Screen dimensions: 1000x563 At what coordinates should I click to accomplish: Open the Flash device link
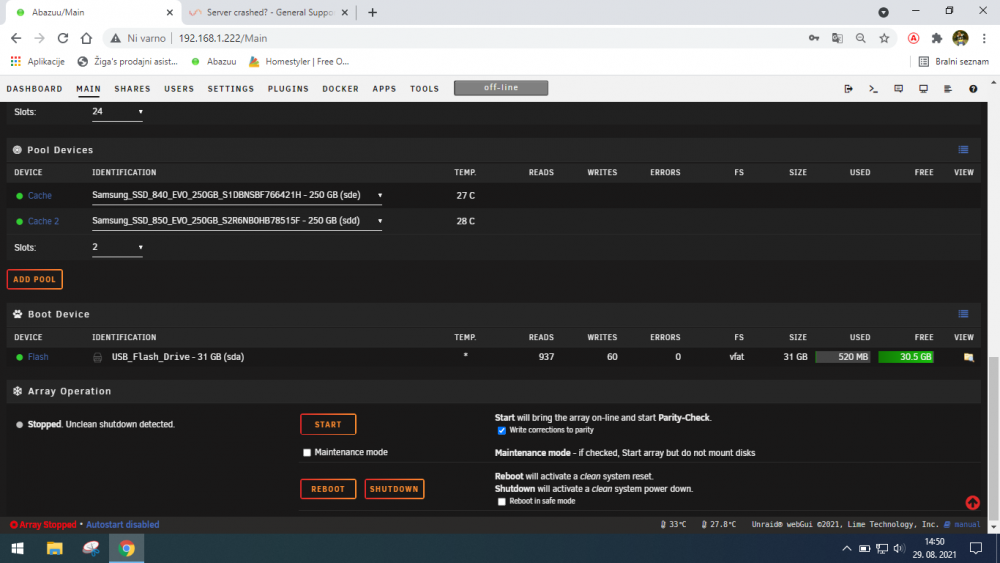click(x=38, y=357)
